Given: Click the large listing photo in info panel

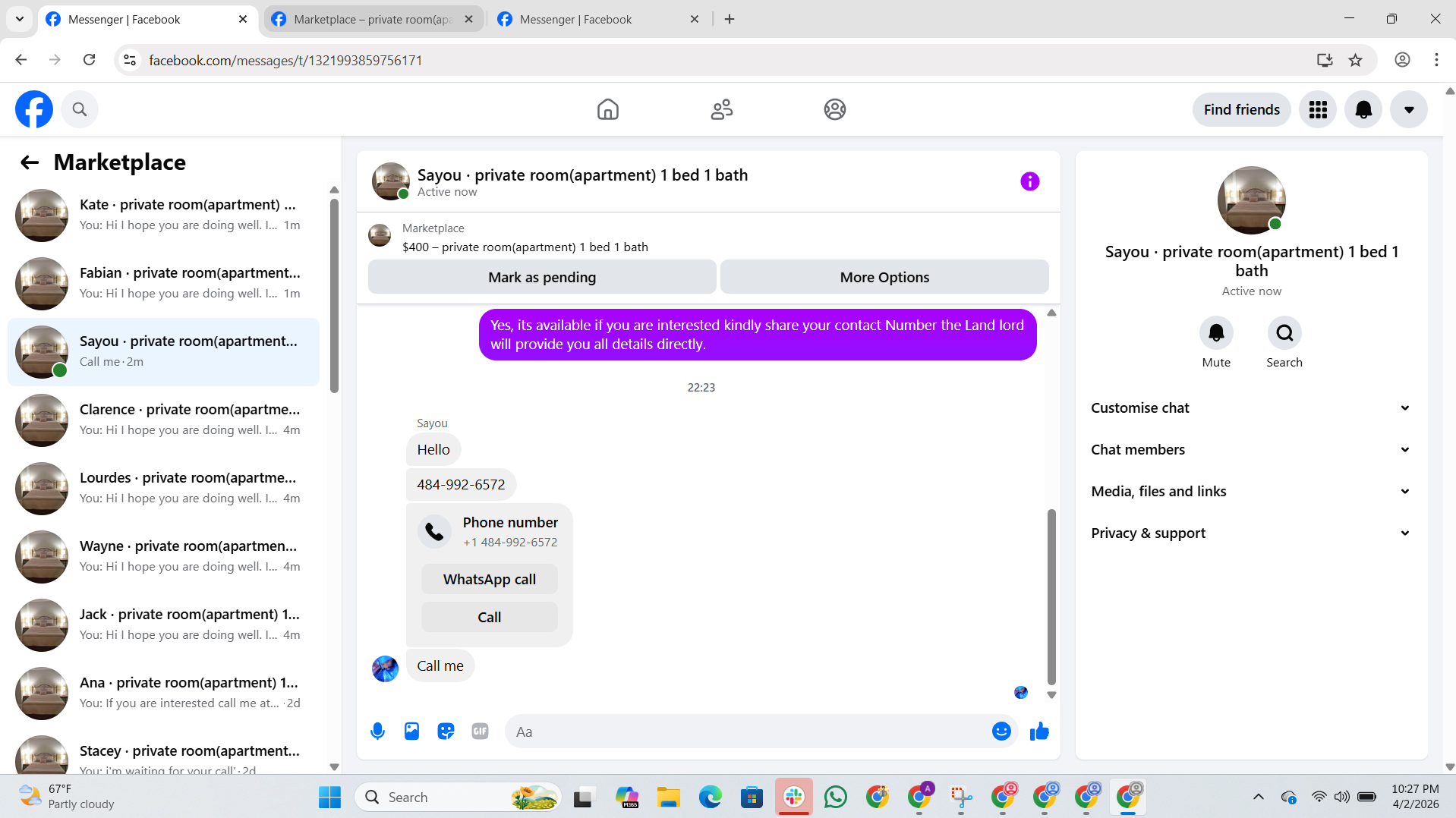Looking at the screenshot, I should 1251,200.
